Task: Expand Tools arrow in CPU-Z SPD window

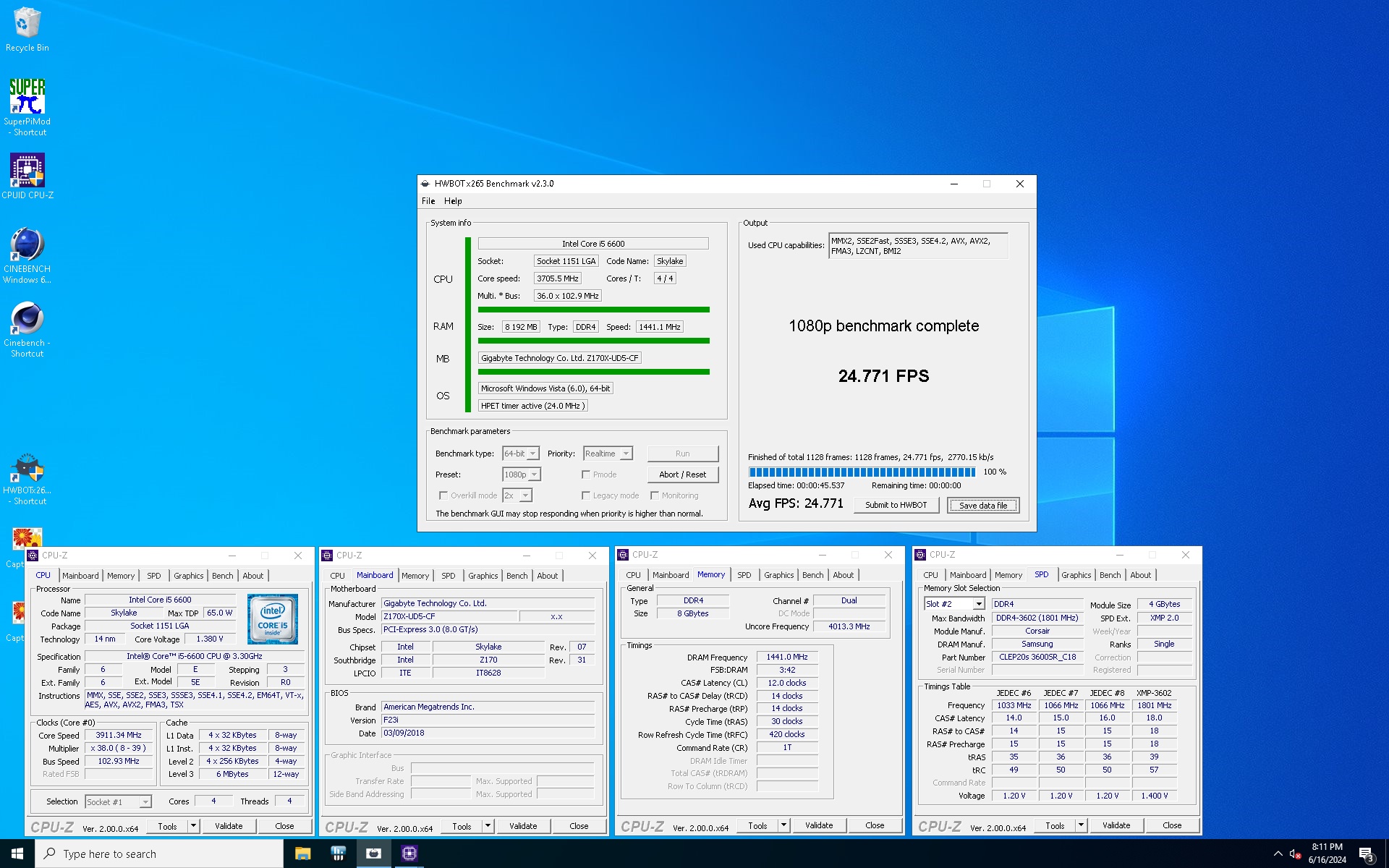Action: point(1081,825)
